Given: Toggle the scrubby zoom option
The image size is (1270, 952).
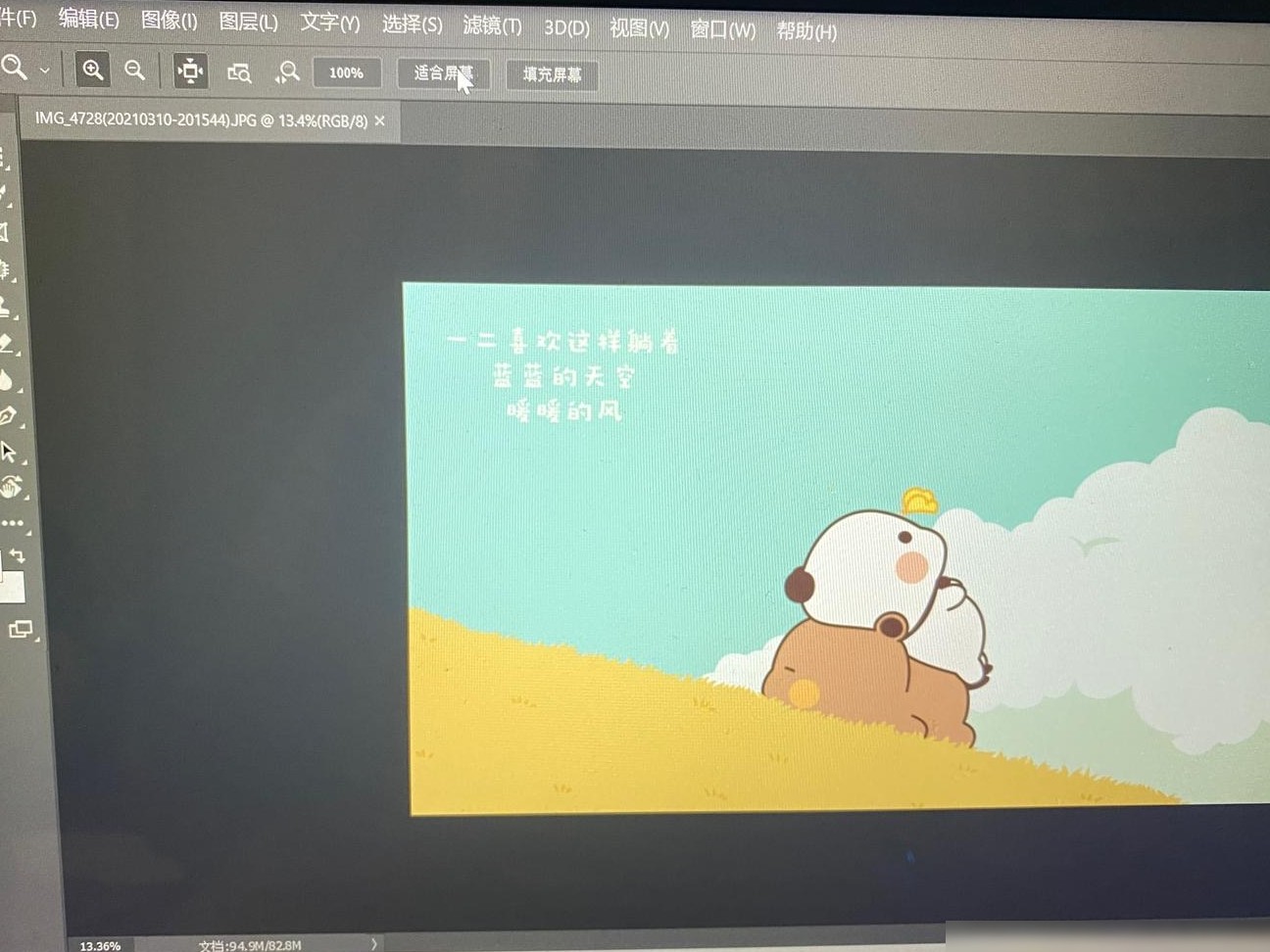Looking at the screenshot, I should pos(287,72).
